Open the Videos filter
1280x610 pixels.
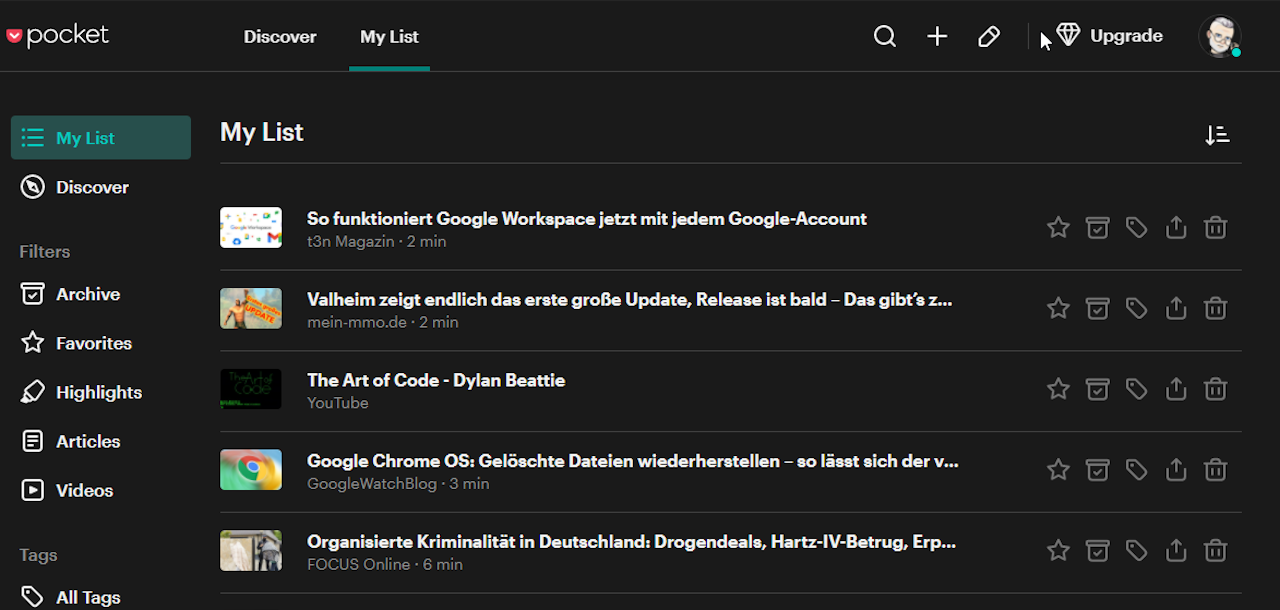coord(67,490)
